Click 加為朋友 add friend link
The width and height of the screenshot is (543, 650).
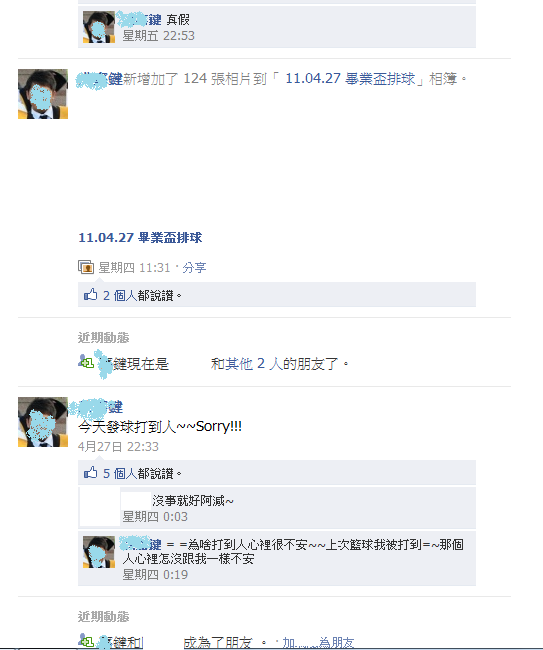[x=318, y=643]
